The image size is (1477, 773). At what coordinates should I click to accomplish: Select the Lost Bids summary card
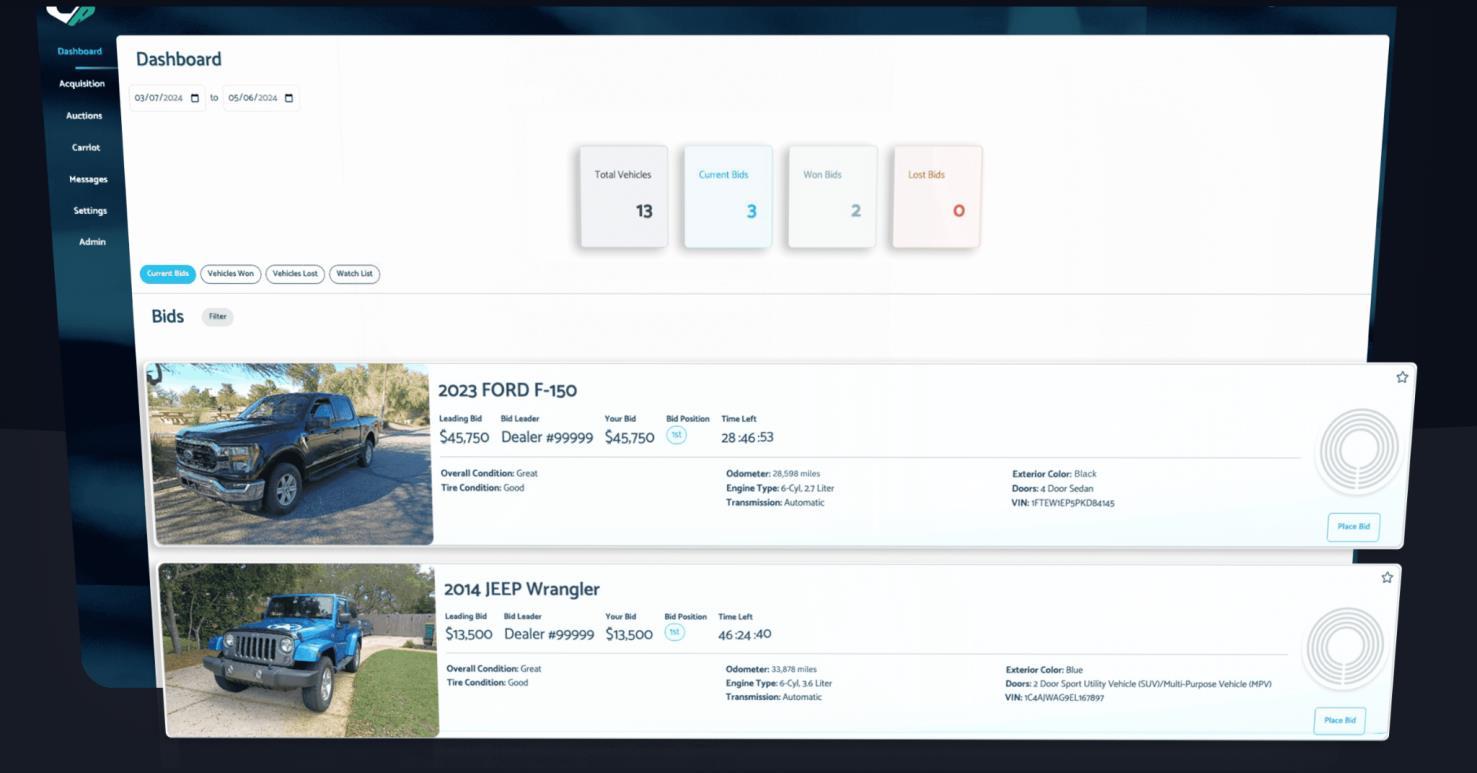coord(937,196)
